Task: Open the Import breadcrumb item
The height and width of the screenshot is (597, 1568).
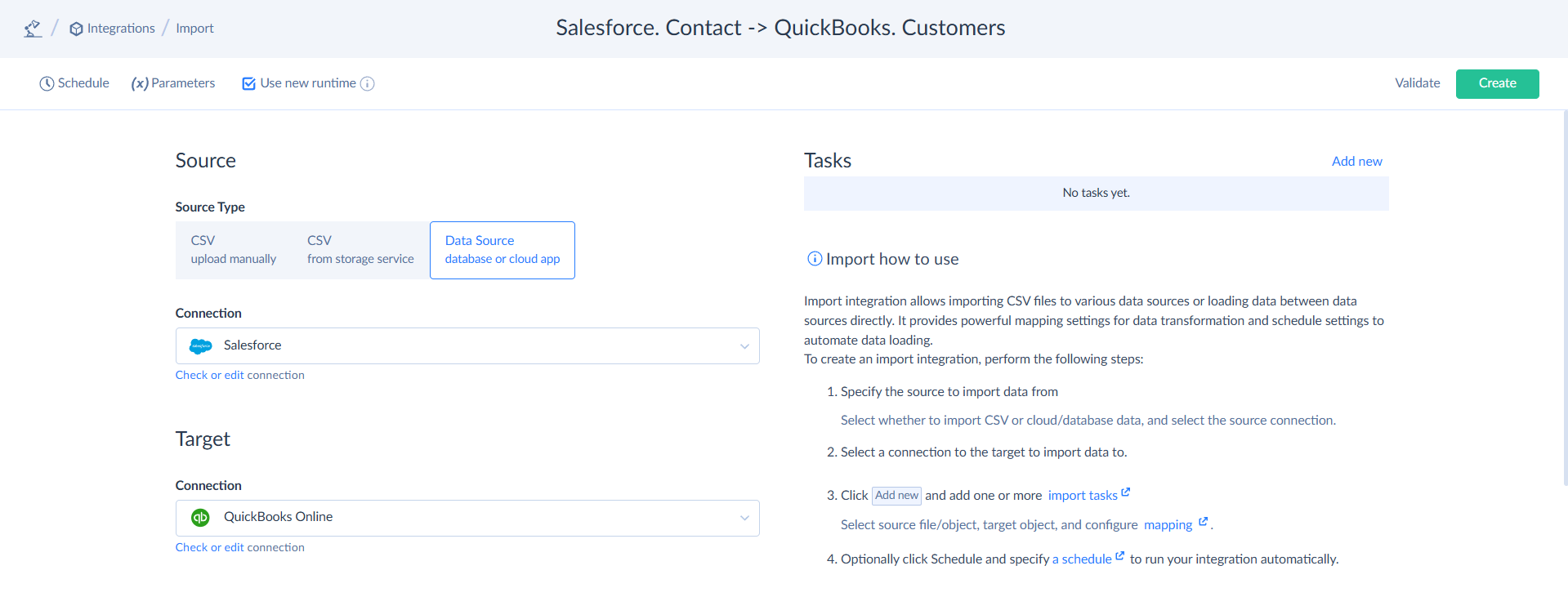Action: point(194,29)
